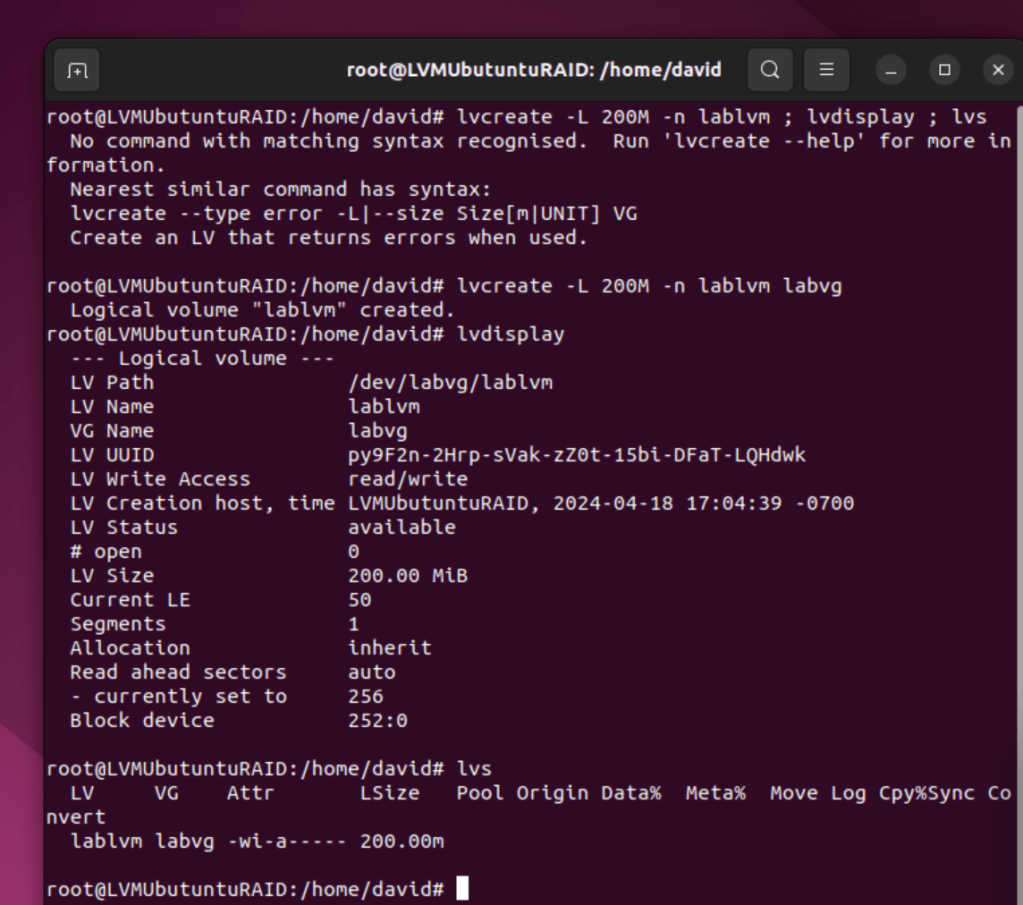Click the LV UUID string
The height and width of the screenshot is (905, 1023).
576,455
